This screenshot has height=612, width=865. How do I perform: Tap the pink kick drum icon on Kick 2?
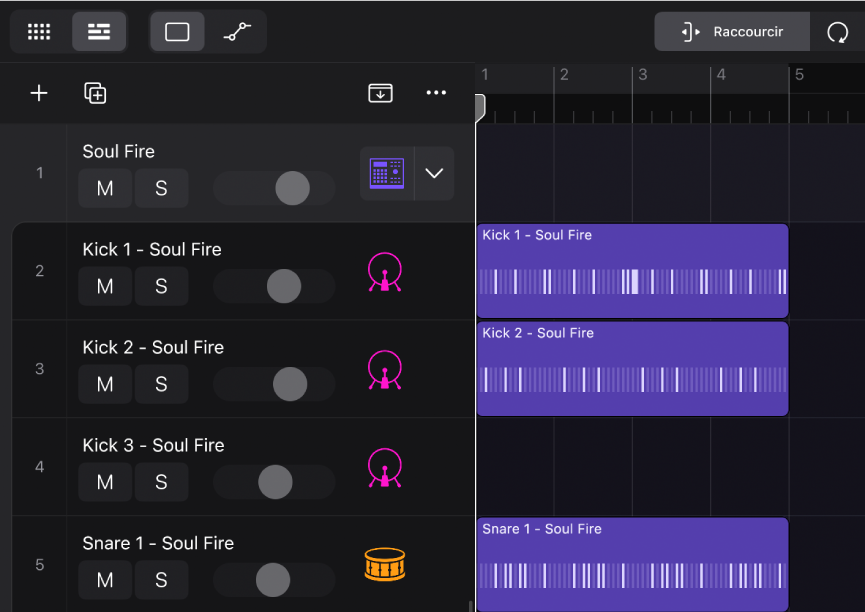coord(385,368)
